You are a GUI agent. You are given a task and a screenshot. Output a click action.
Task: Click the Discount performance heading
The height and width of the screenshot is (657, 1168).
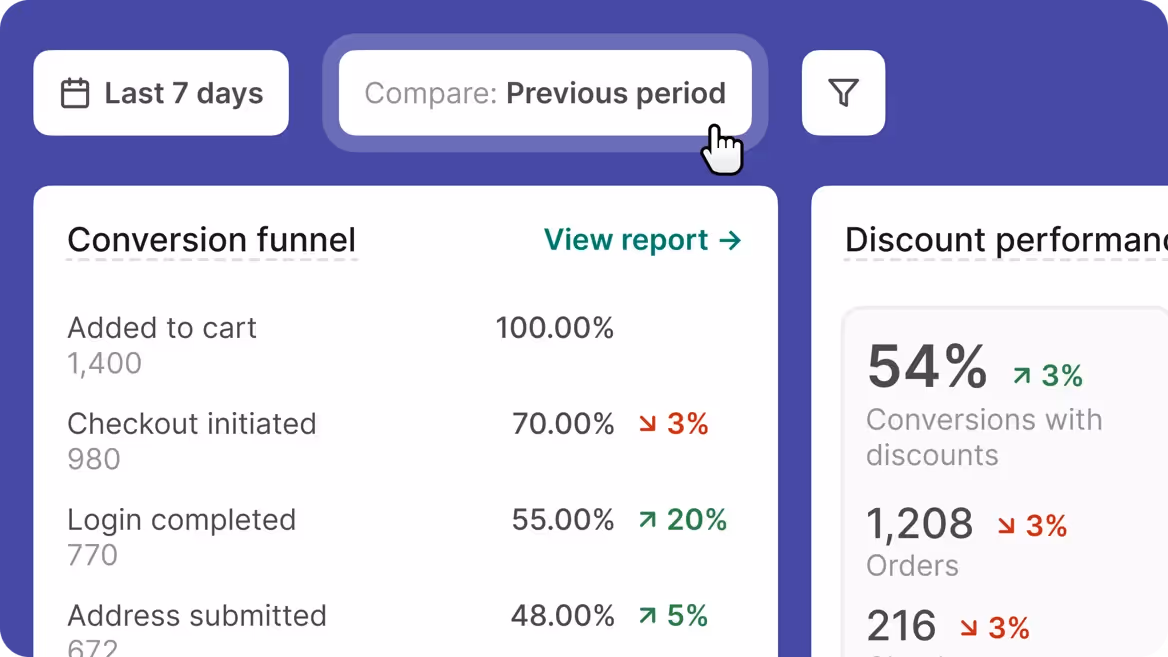(1006, 240)
